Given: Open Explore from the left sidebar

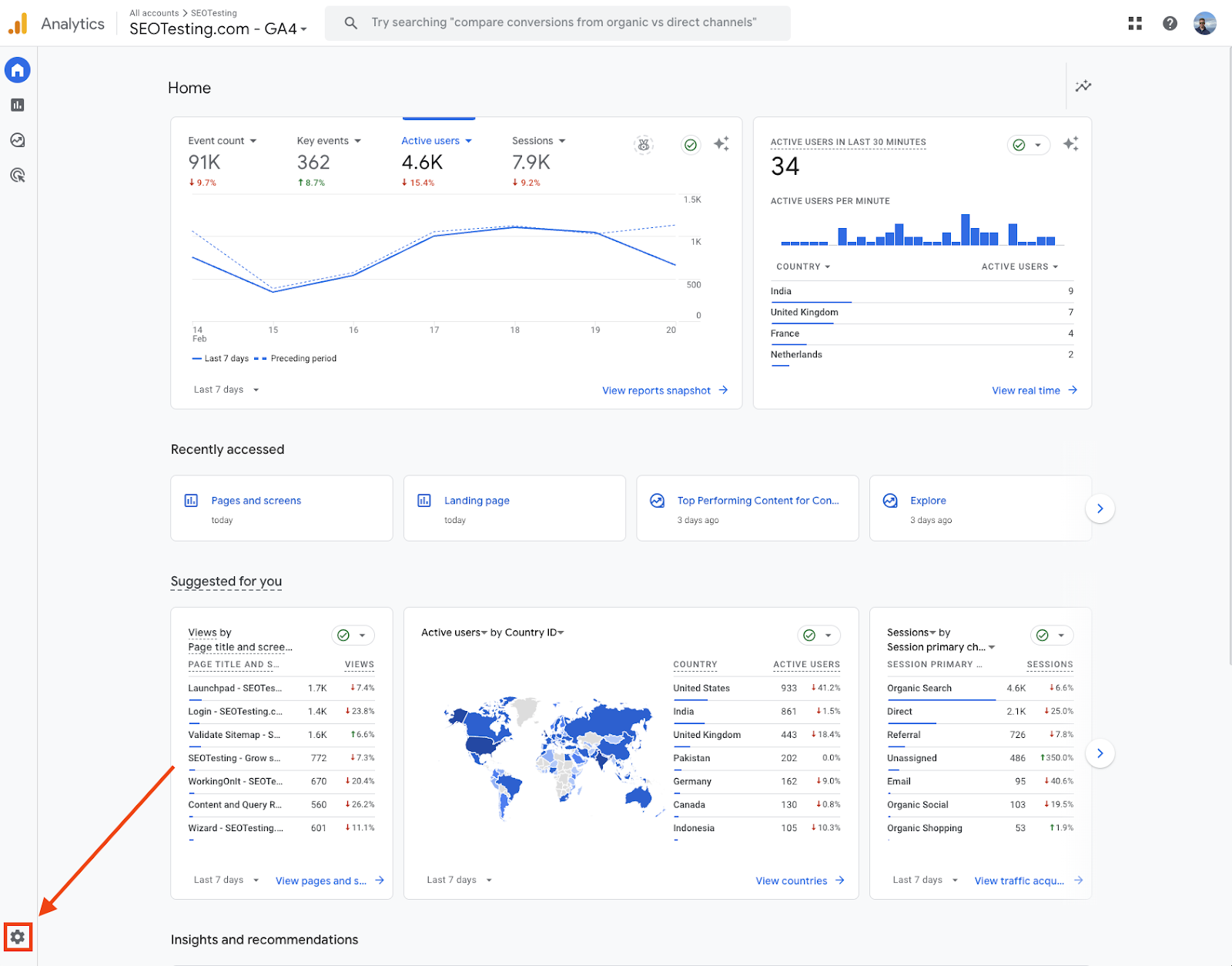Looking at the screenshot, I should point(18,140).
